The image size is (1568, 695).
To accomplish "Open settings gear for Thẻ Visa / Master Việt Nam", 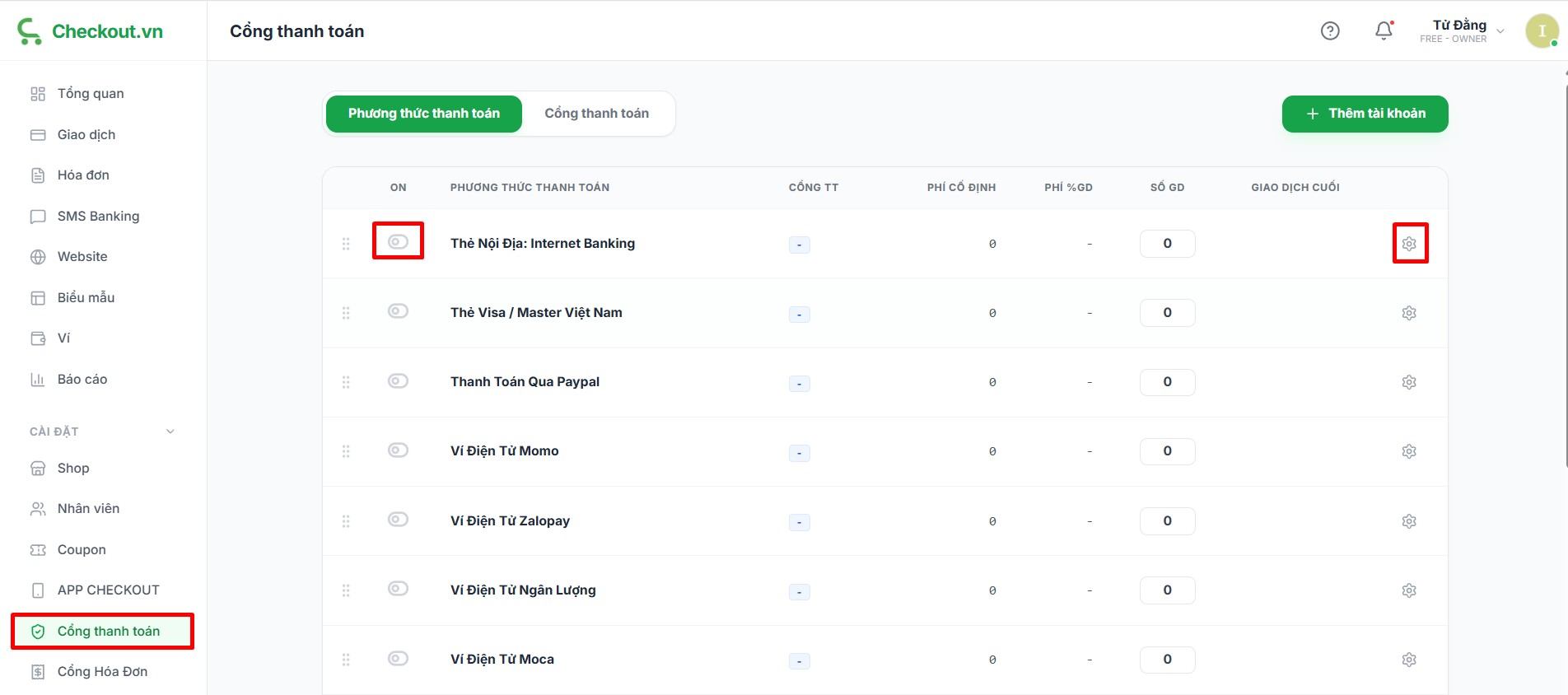I will click(x=1409, y=313).
